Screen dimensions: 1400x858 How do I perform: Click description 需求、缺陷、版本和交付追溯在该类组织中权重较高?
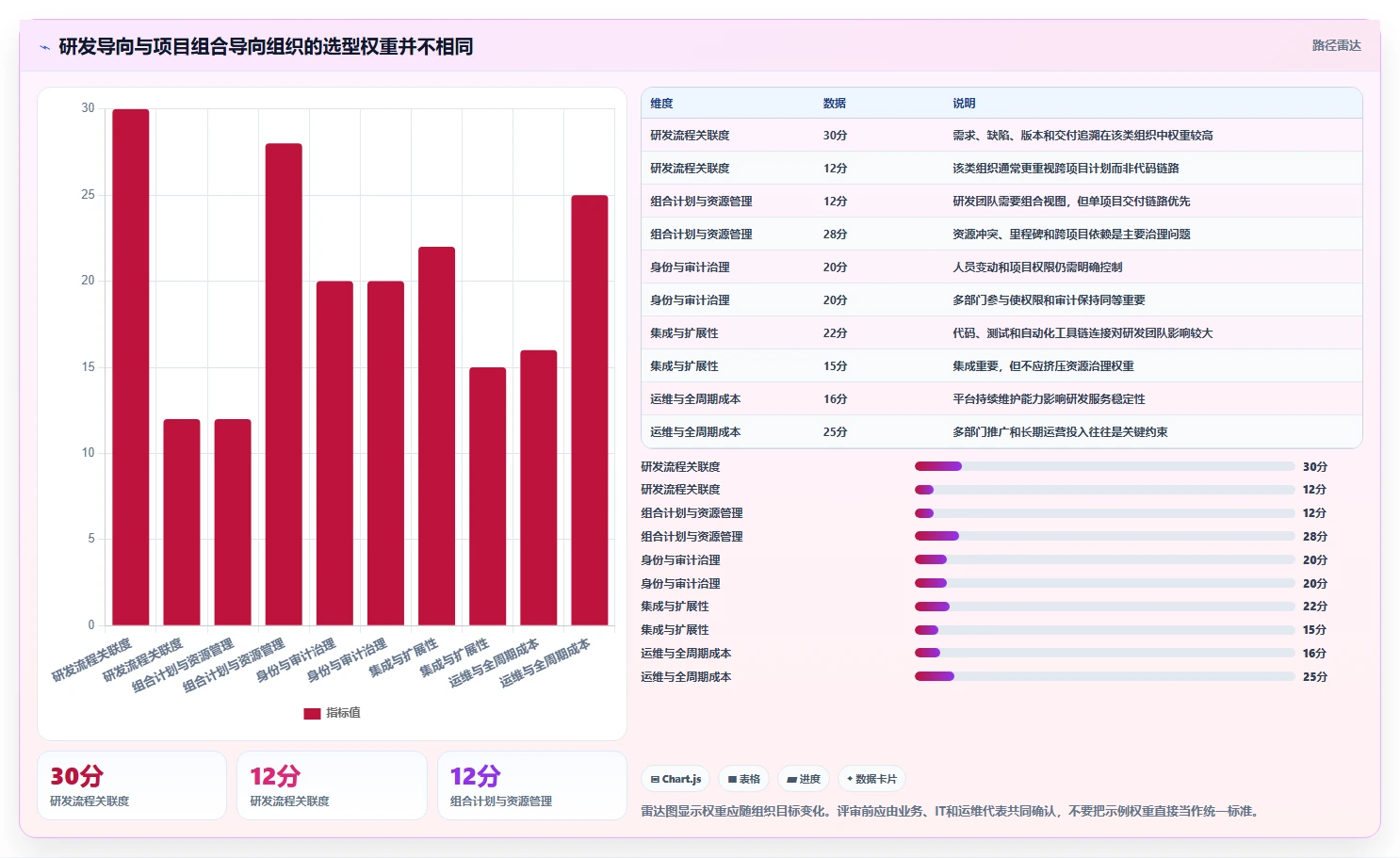(x=1083, y=136)
